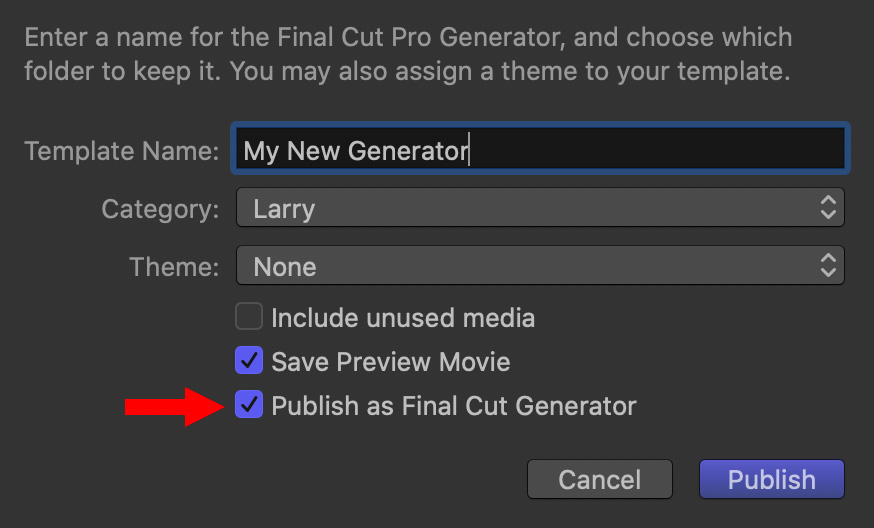This screenshot has height=528, width=874.
Task: Enable the Include unused media checkbox
Action: tap(249, 318)
